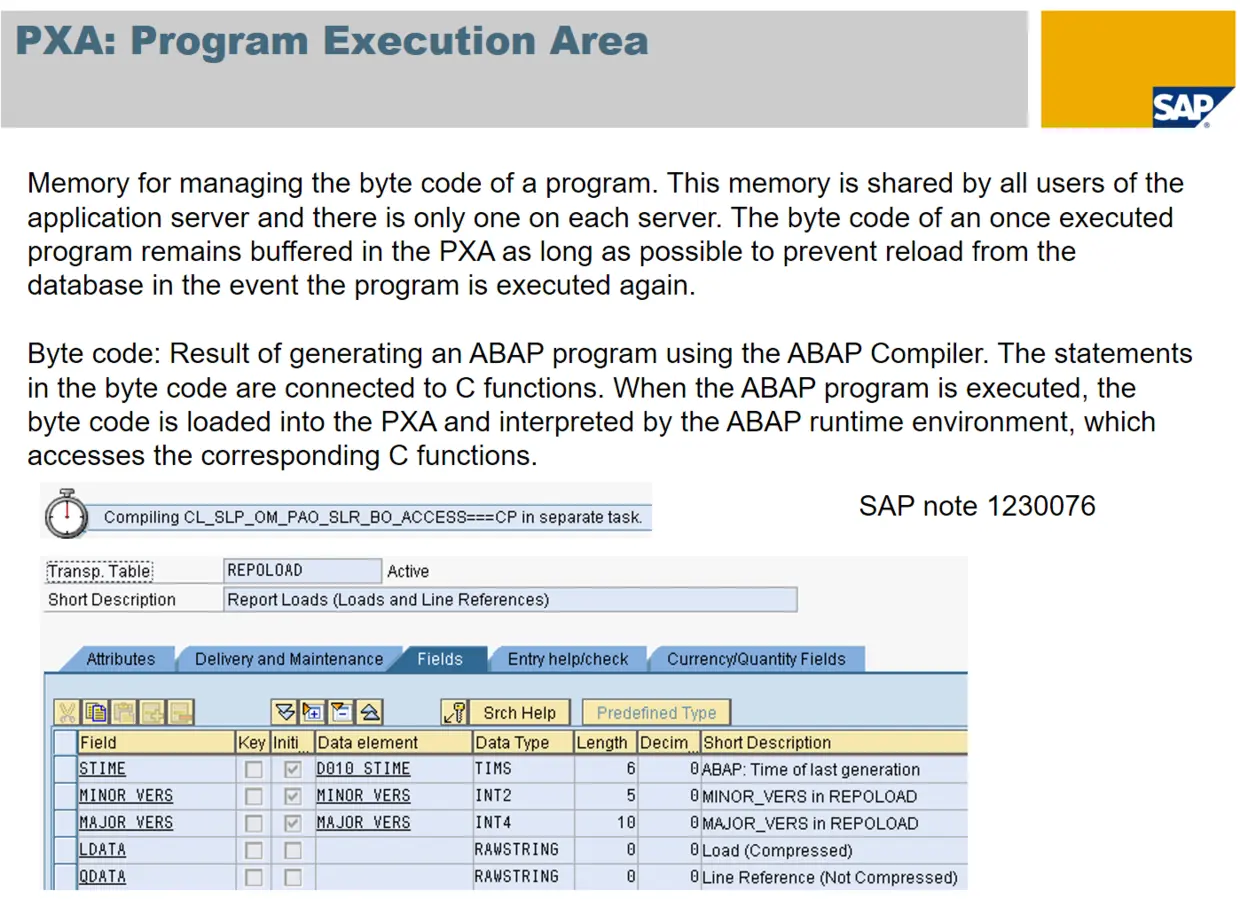This screenshot has height=899, width=1240.
Task: Select the Fields tab
Action: pyautogui.click(x=440, y=659)
